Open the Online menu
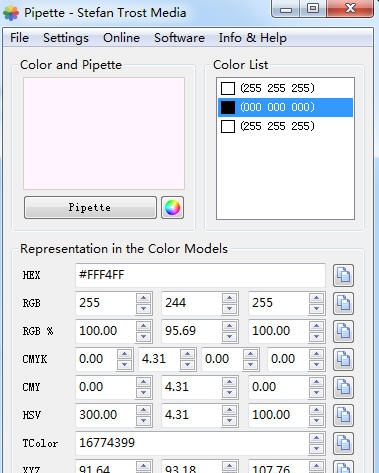The height and width of the screenshot is (473, 379). [121, 38]
